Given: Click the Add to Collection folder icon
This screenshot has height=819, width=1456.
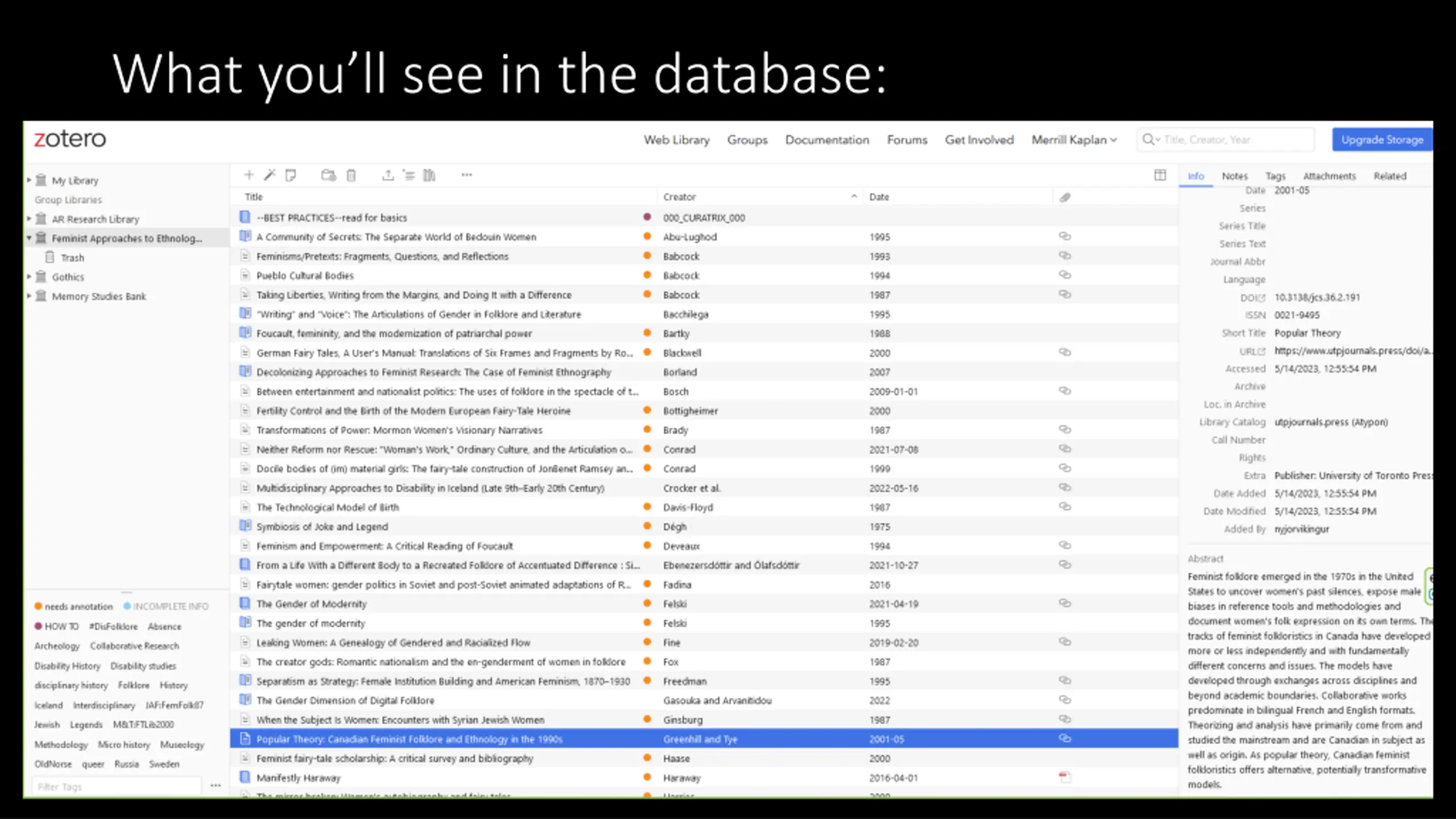Looking at the screenshot, I should (328, 175).
